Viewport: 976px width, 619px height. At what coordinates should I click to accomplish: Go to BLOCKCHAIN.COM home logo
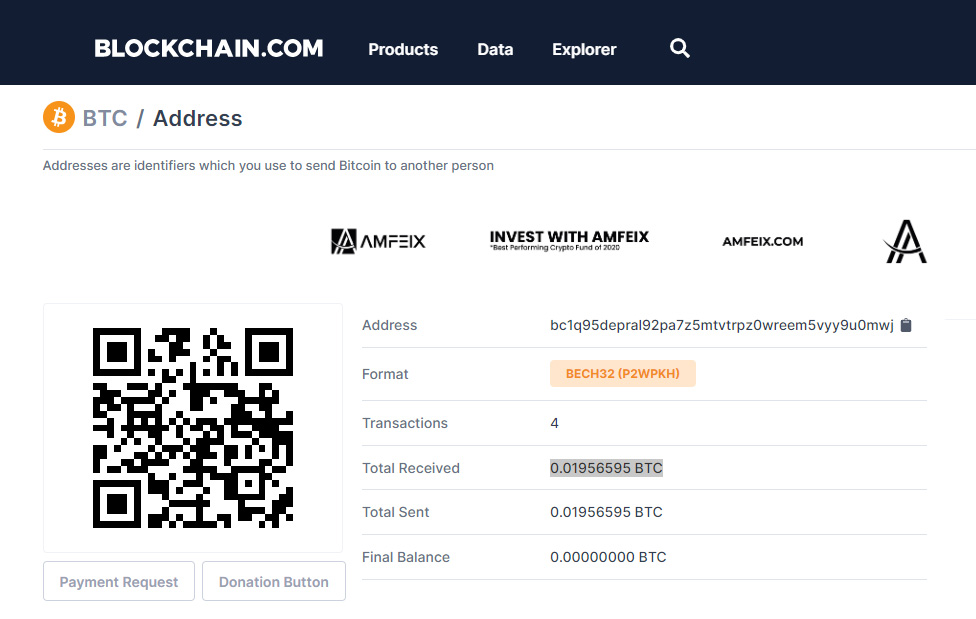tap(209, 49)
